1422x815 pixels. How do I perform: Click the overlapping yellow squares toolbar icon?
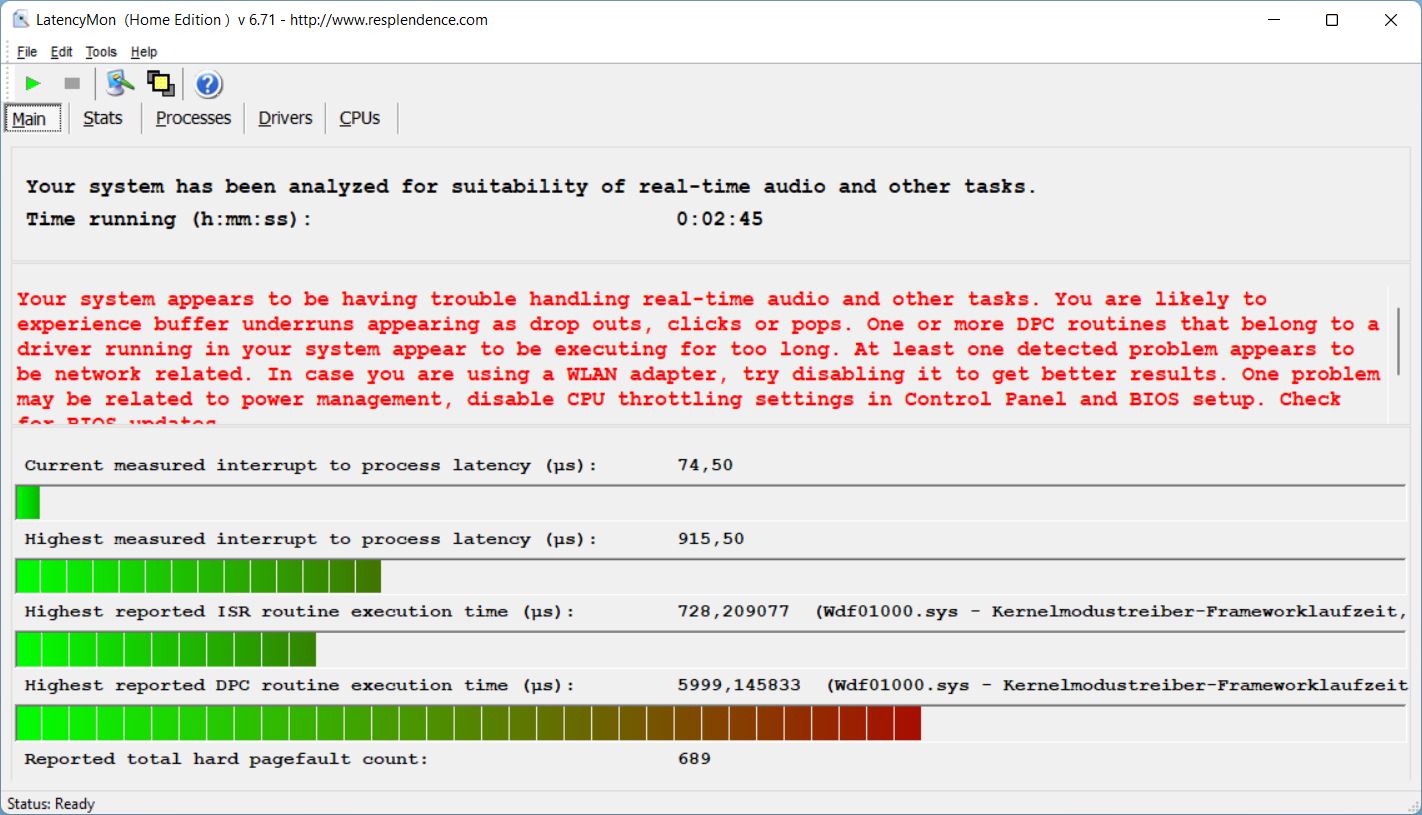[x=160, y=84]
